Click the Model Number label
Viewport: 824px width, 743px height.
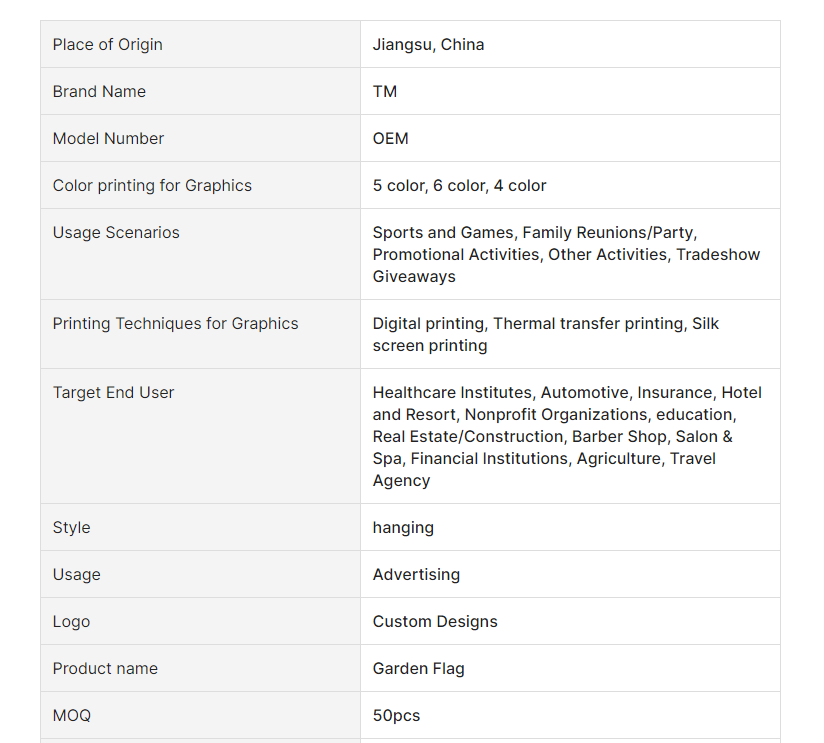tap(108, 138)
